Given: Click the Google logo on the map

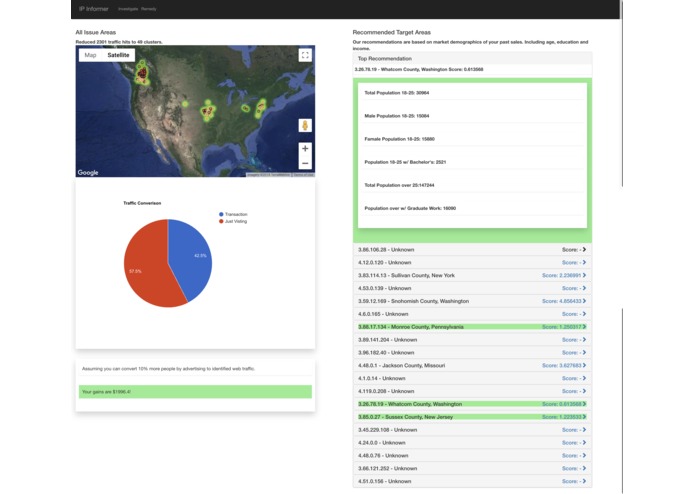Looking at the screenshot, I should point(88,172).
